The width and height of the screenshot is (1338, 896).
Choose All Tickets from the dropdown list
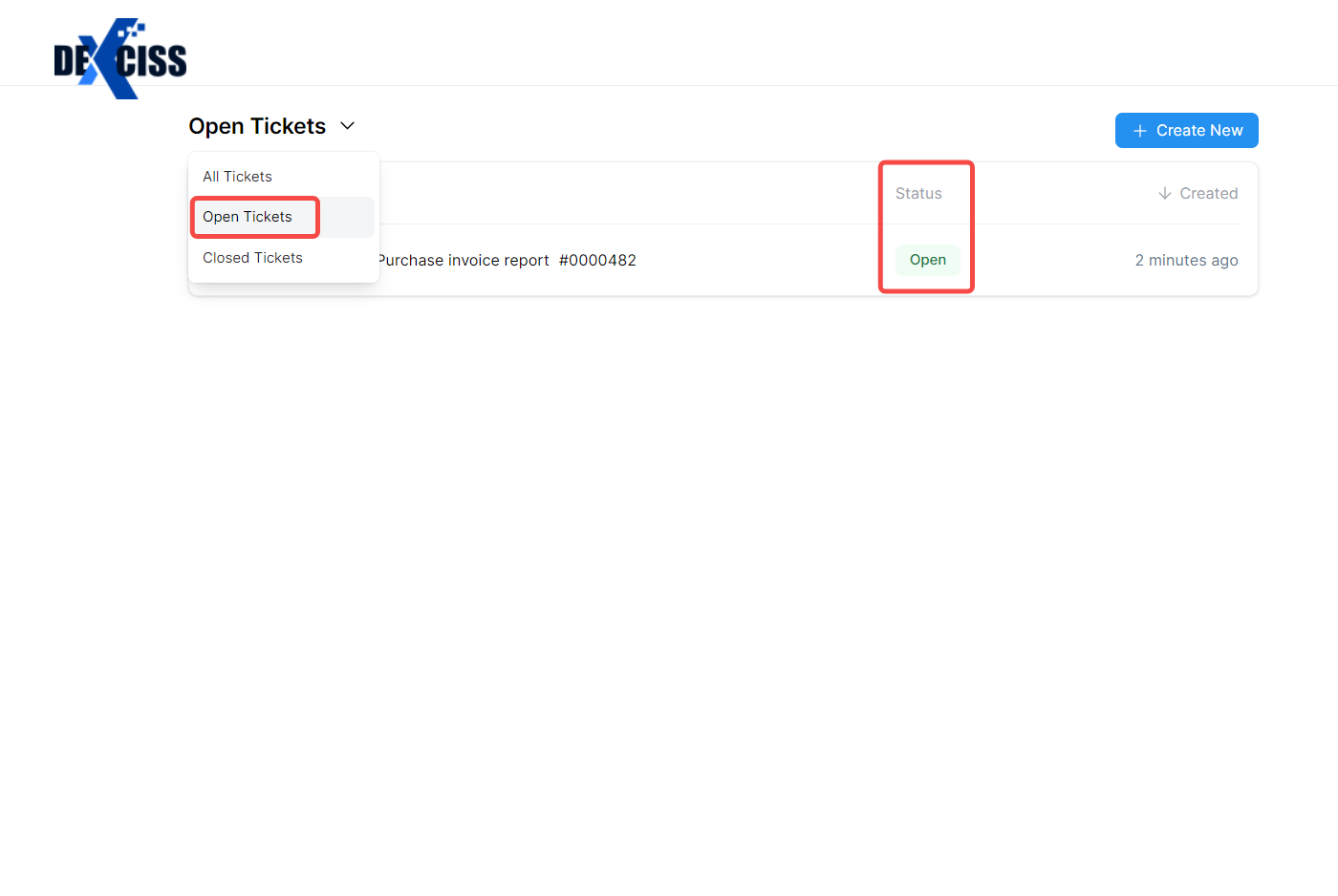pyautogui.click(x=237, y=177)
